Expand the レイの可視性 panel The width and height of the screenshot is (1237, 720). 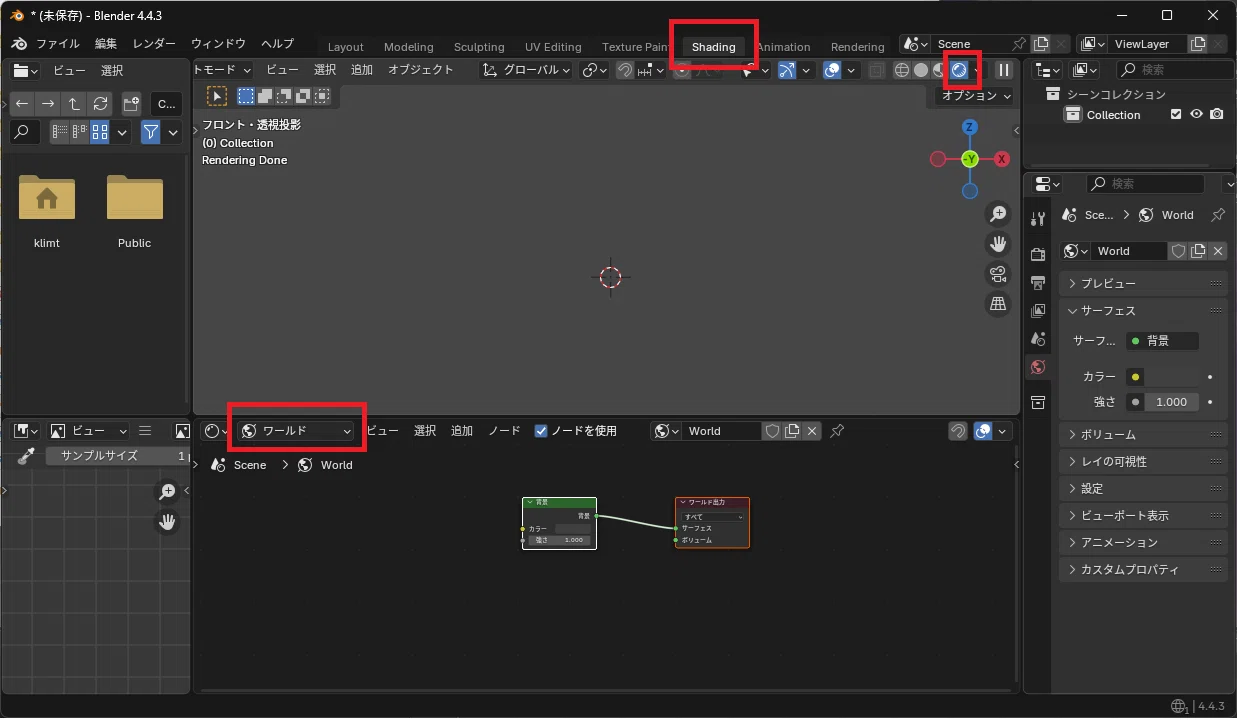1143,462
